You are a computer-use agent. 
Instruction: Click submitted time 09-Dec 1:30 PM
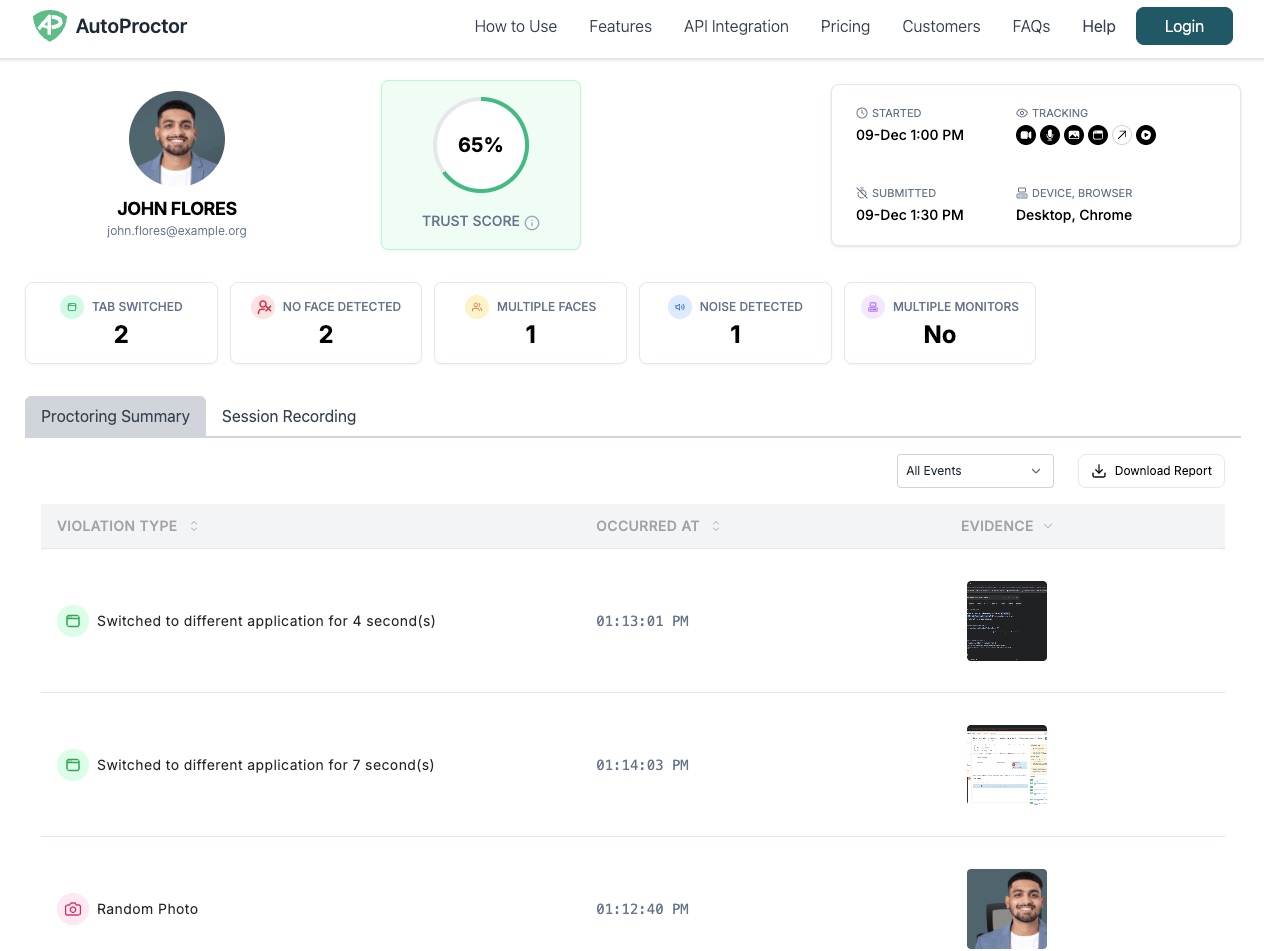tap(910, 215)
